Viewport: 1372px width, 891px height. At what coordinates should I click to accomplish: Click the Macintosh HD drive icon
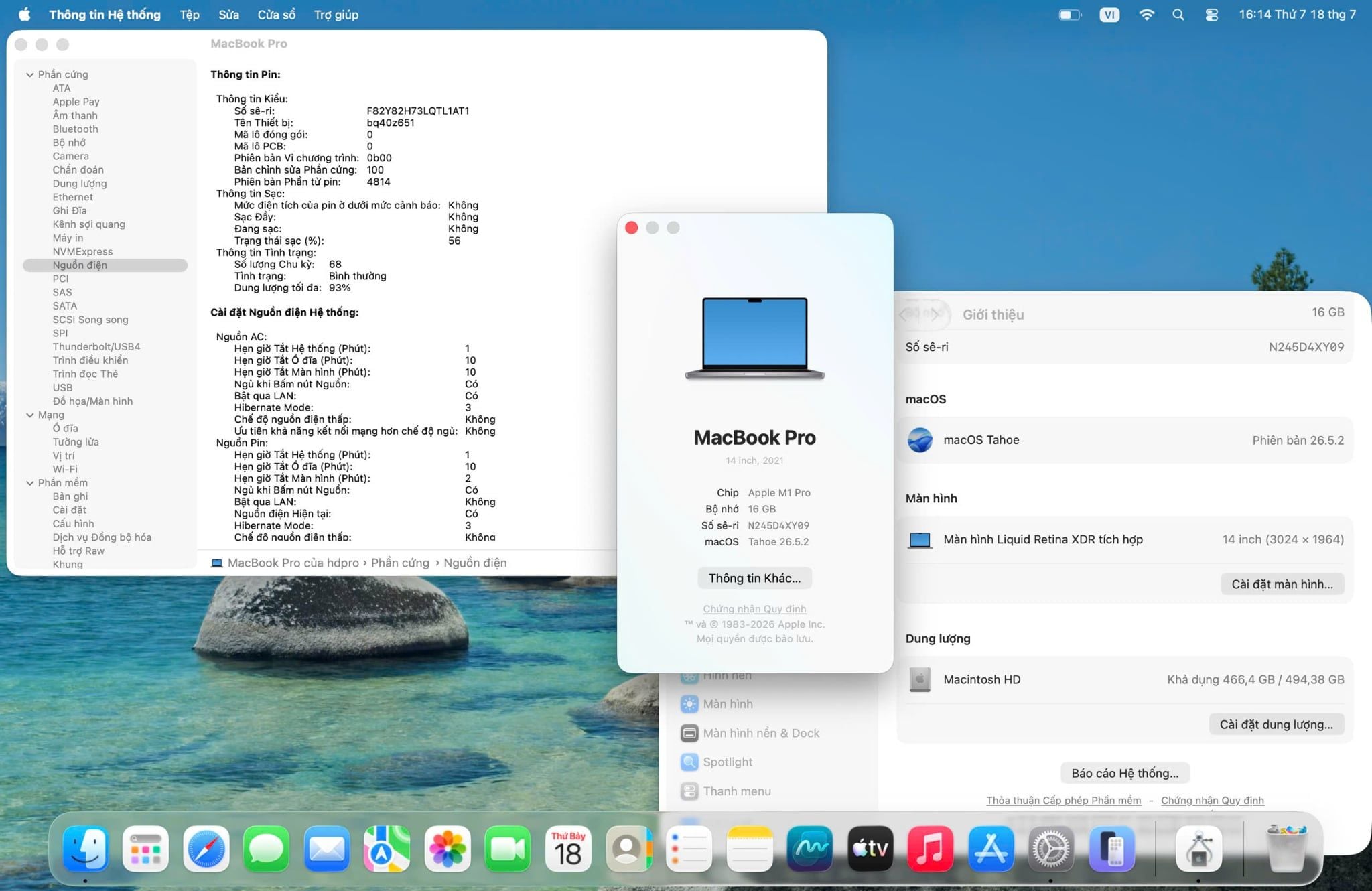(920, 679)
